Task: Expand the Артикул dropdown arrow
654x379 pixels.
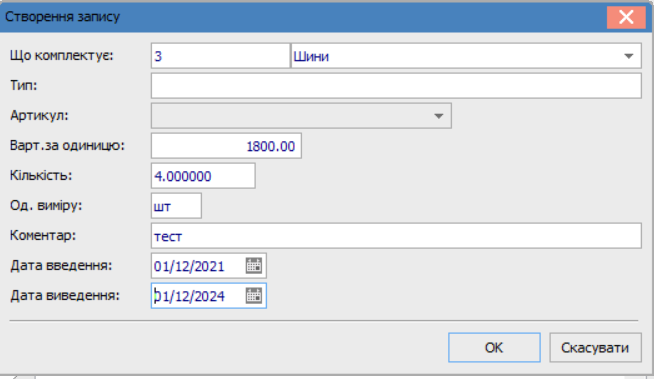Action: 438,116
